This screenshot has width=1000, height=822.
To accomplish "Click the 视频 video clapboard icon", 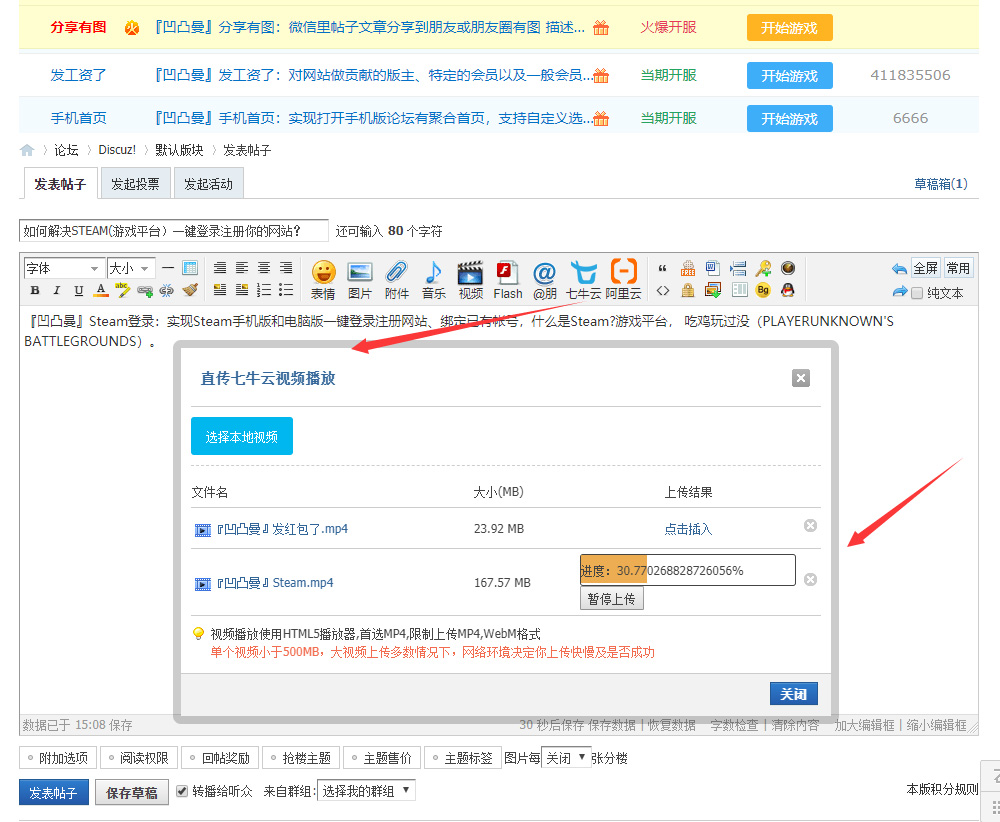I will click(471, 280).
